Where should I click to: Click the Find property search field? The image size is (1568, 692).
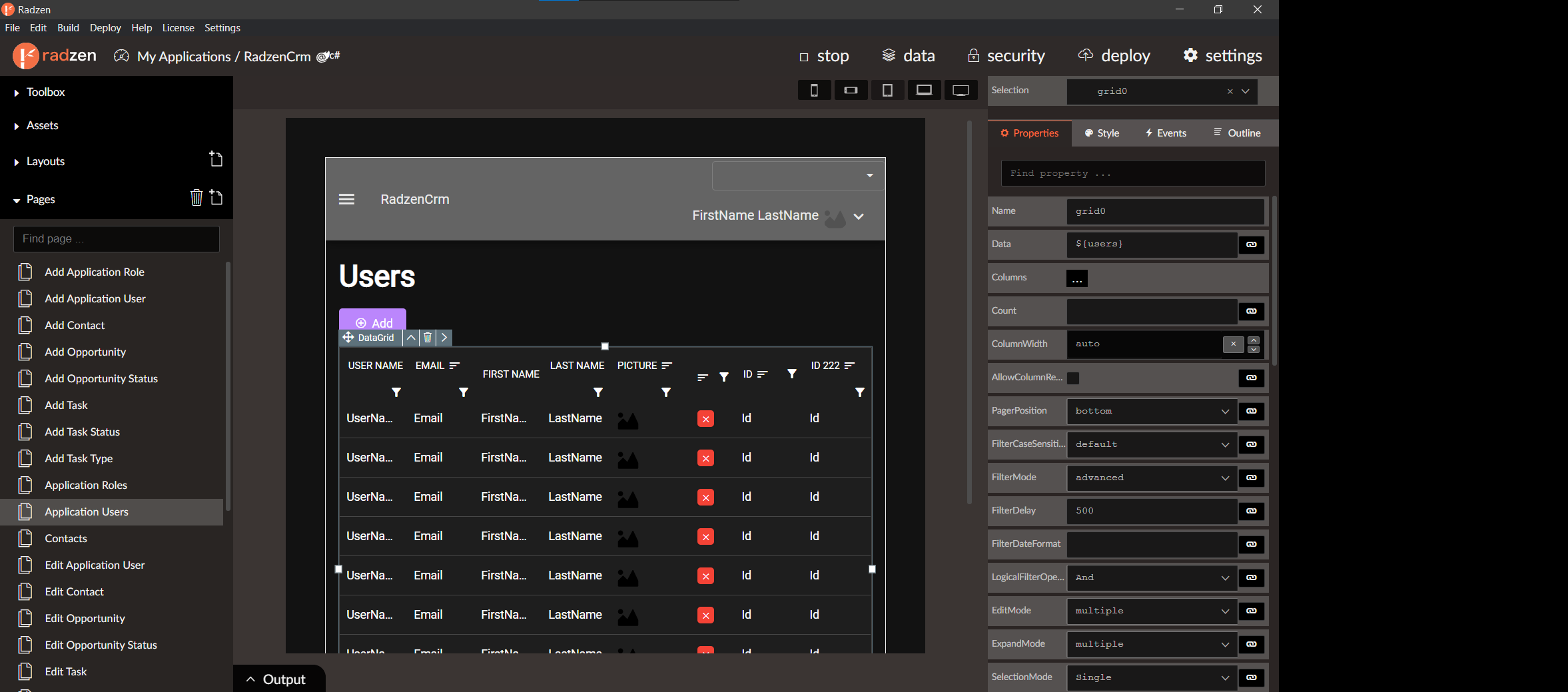tap(1132, 173)
